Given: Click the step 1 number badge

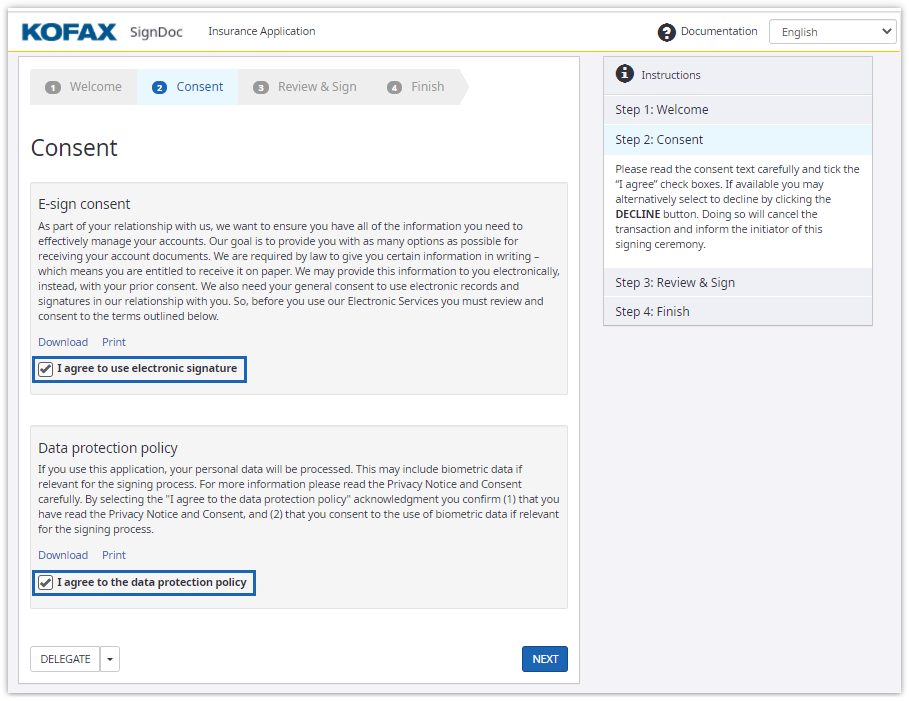Looking at the screenshot, I should tap(53, 87).
